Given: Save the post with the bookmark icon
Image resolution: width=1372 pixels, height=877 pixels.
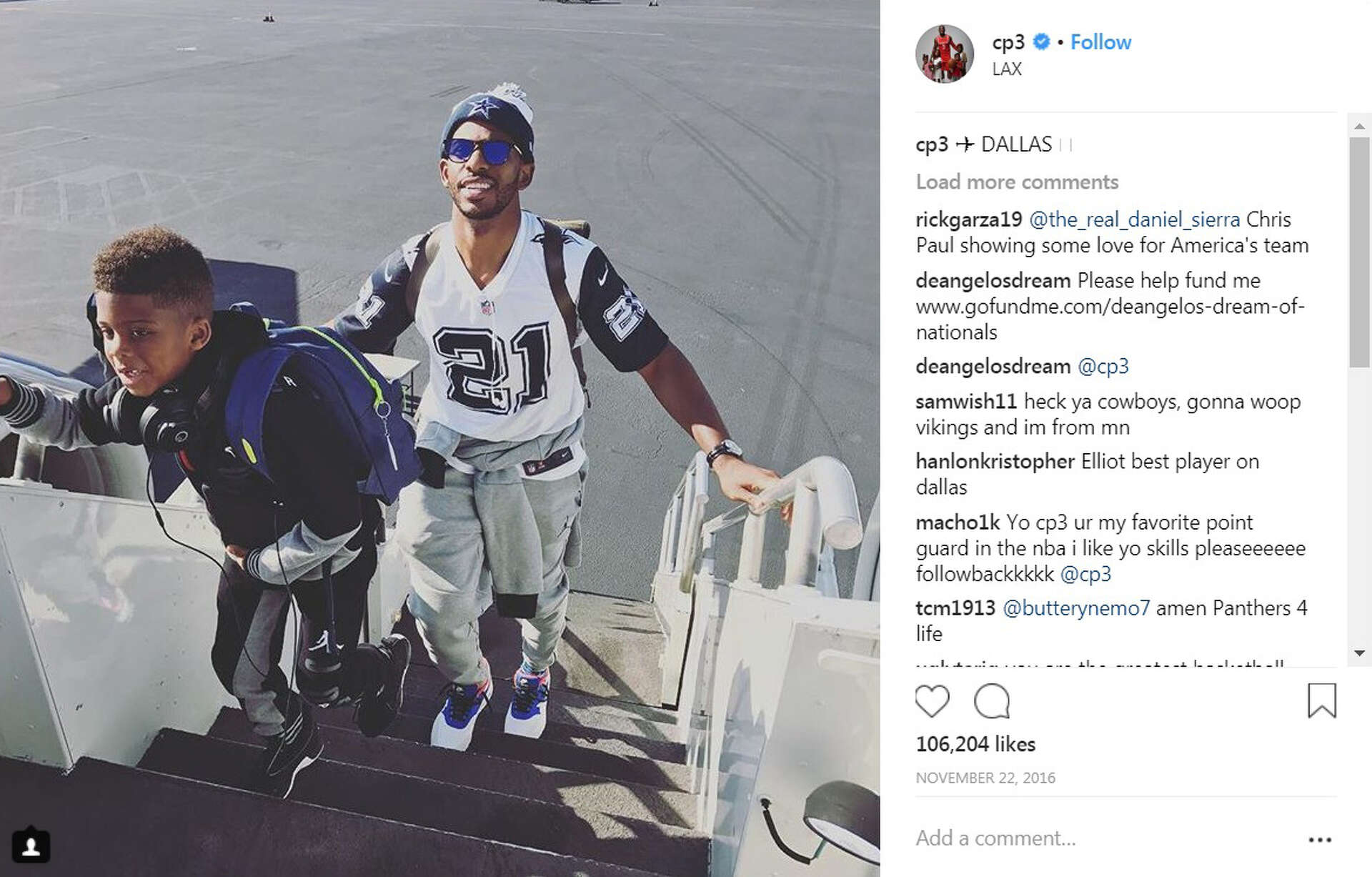Looking at the screenshot, I should click(x=1321, y=700).
